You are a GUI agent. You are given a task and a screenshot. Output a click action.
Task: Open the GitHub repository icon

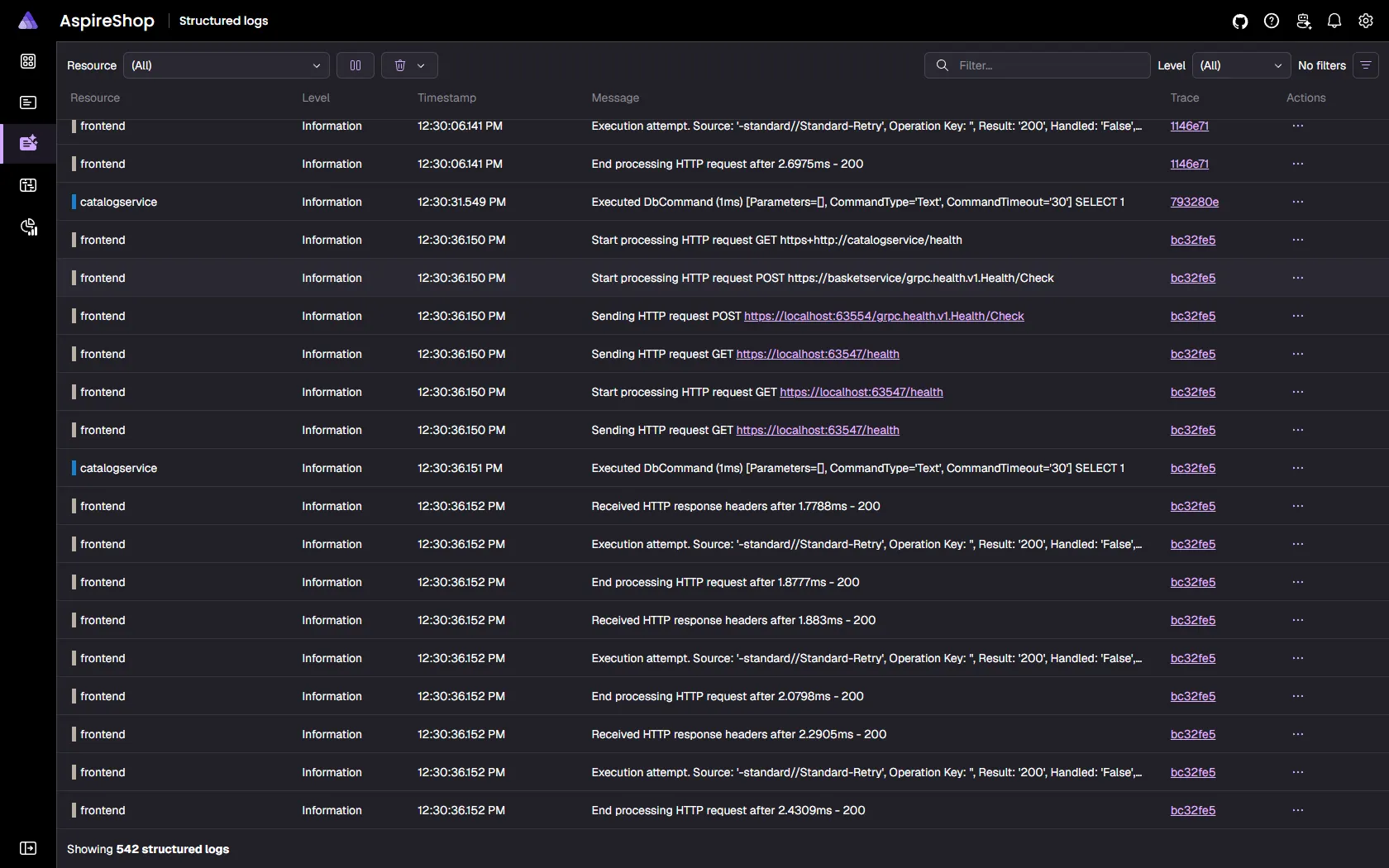click(x=1240, y=21)
